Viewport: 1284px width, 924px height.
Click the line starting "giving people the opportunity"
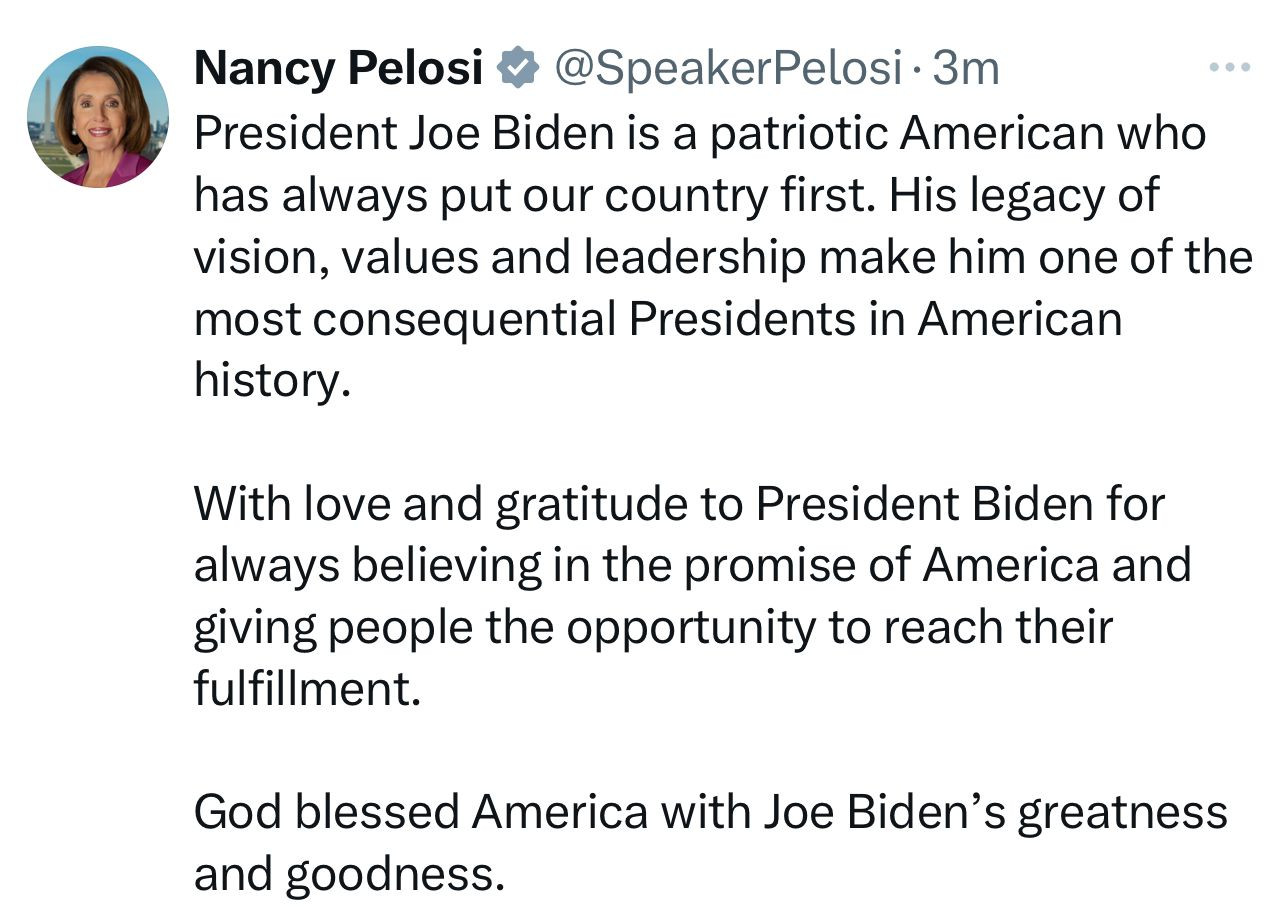tap(653, 627)
